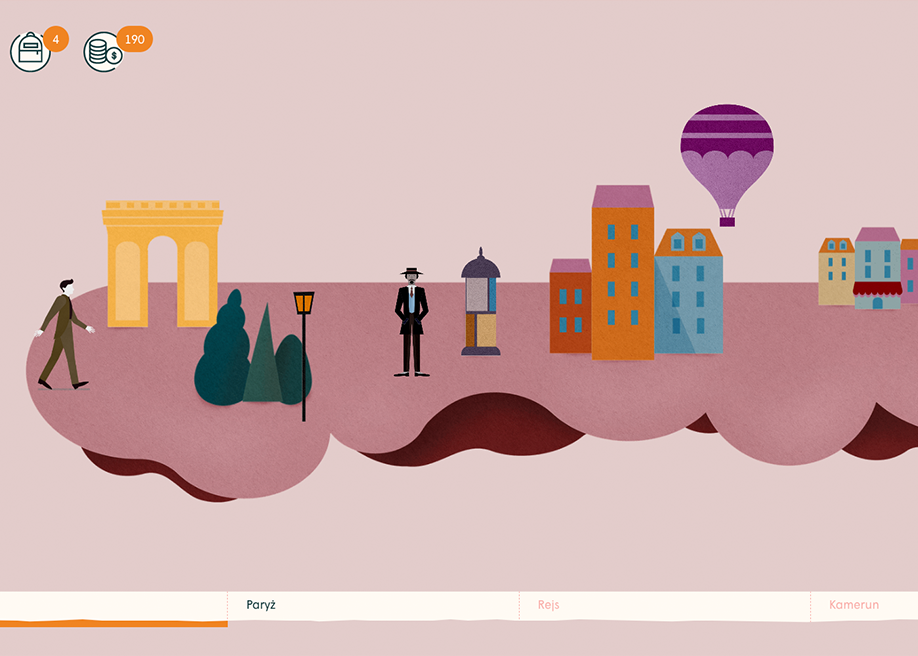
Task: Talk to the man in black hat
Action: coord(411,322)
